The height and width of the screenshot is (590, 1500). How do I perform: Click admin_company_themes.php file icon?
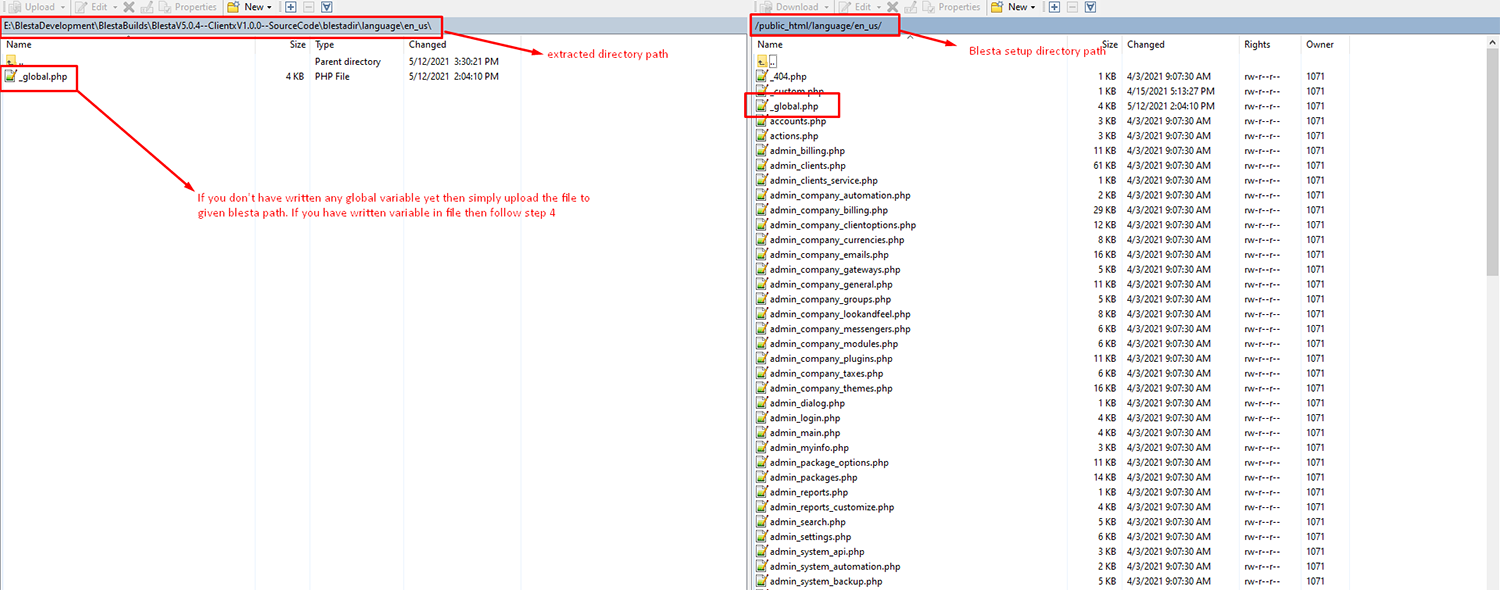tap(762, 388)
